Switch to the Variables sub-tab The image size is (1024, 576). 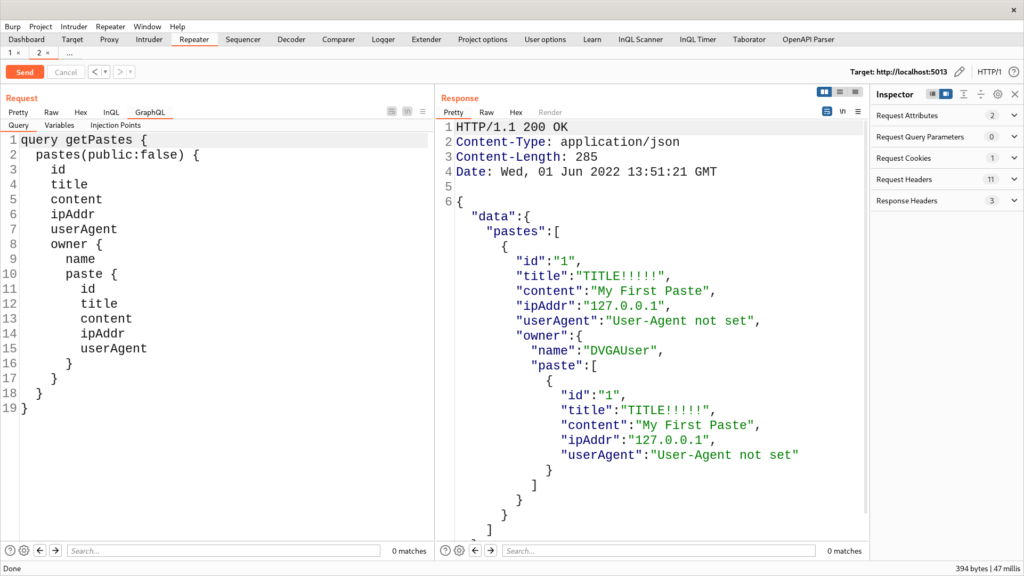coord(59,125)
